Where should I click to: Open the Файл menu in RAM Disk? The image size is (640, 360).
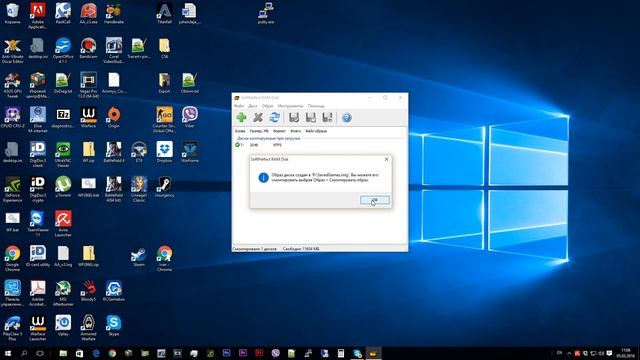pos(239,106)
